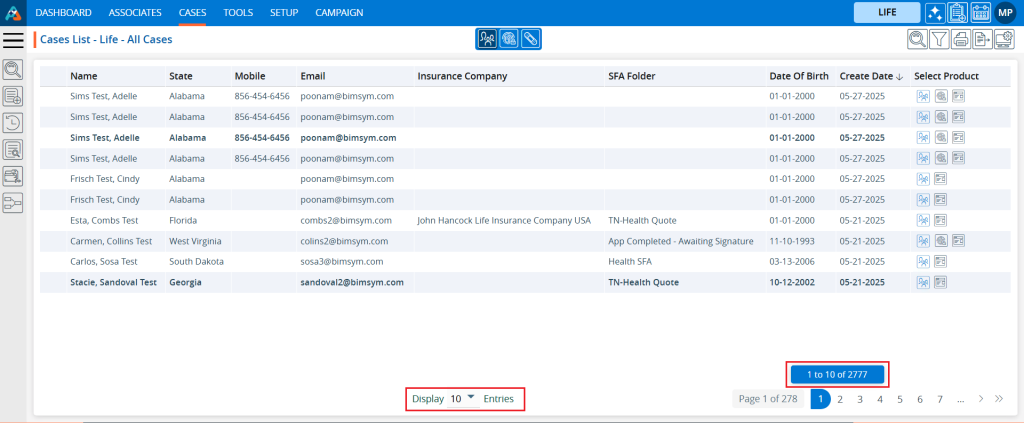Click the Name column header
Viewport: 1024px width, 423px height.
(84, 76)
